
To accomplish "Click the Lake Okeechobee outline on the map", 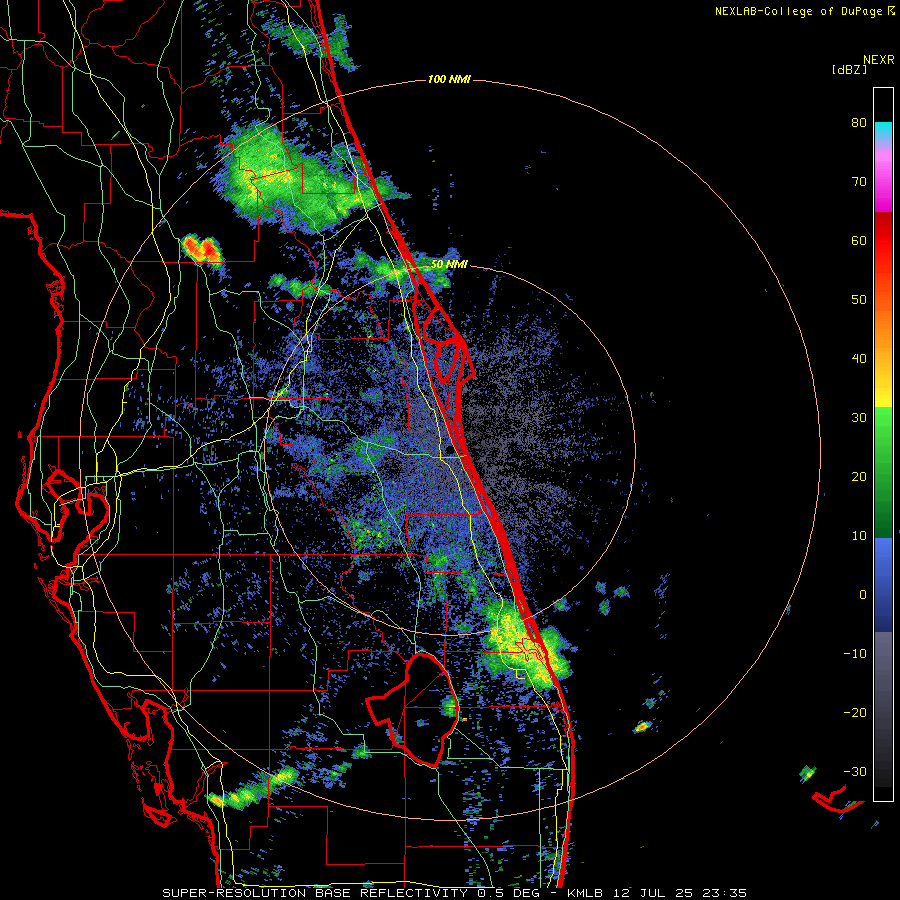I will coord(412,709).
